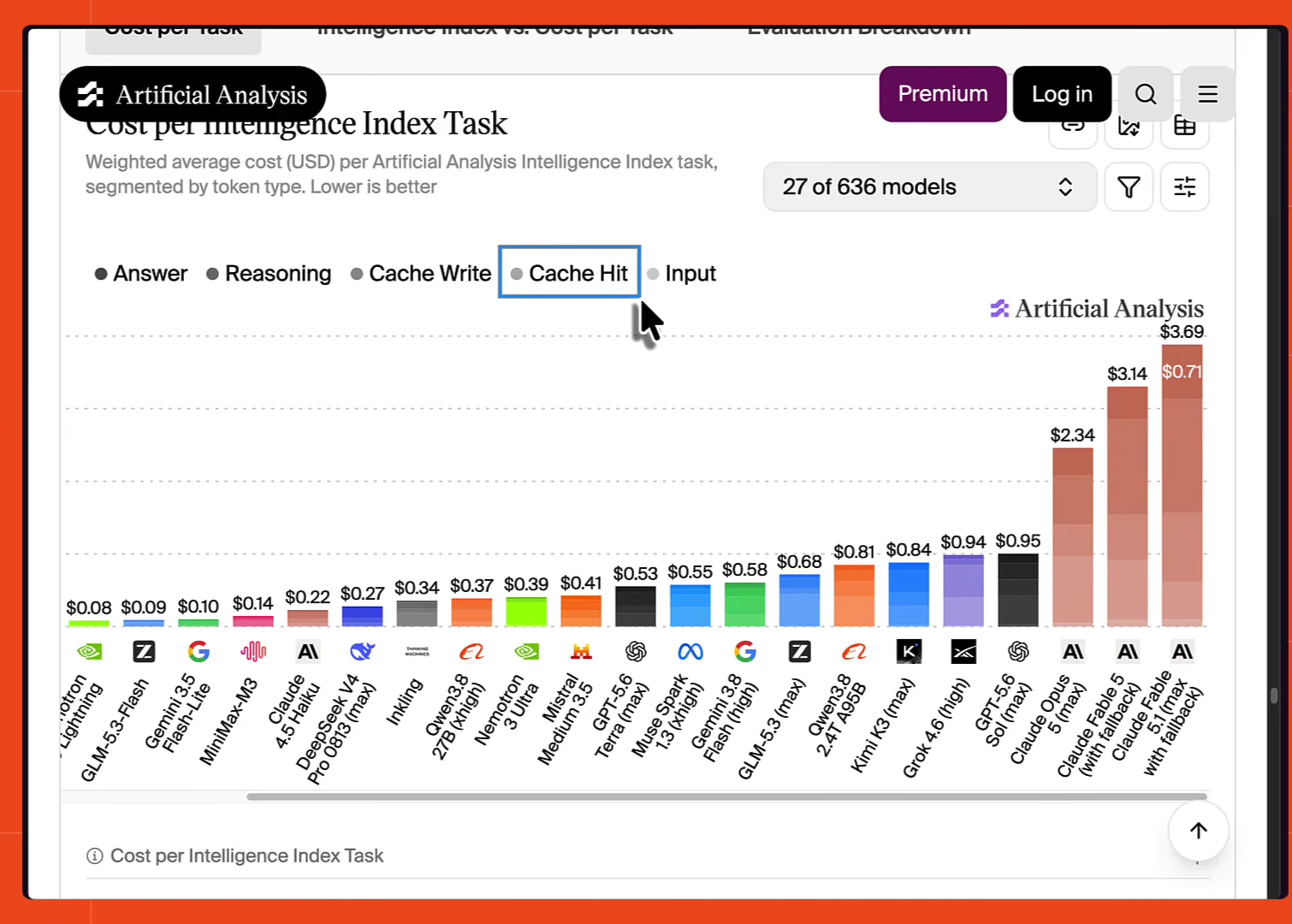Viewport: 1292px width, 924px height.
Task: Click the 'Kimi K3 (max)' axis label
Action: coord(882,725)
